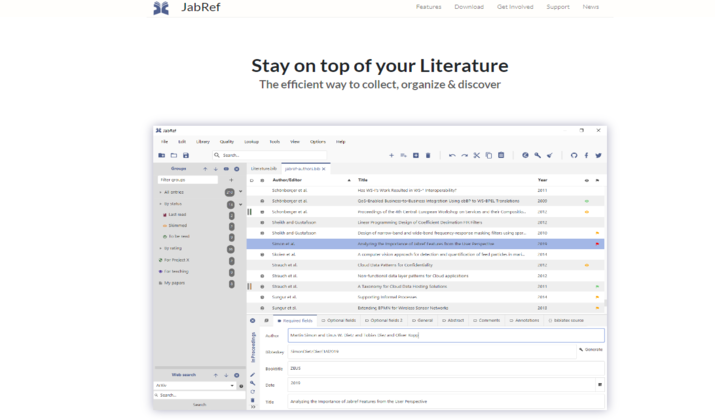The width and height of the screenshot is (715, 420).
Task: Click the JabRef logo in the page header
Action: [x=161, y=8]
